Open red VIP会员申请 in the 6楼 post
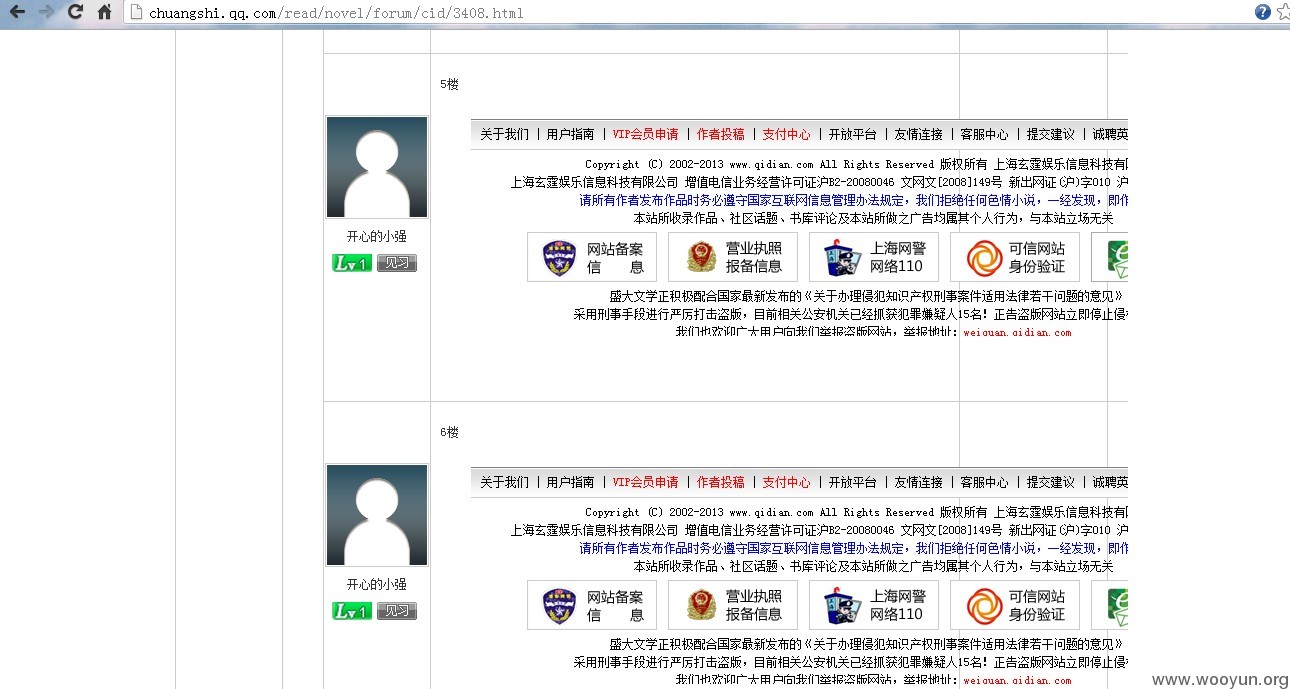The width and height of the screenshot is (1290, 689). 646,482
